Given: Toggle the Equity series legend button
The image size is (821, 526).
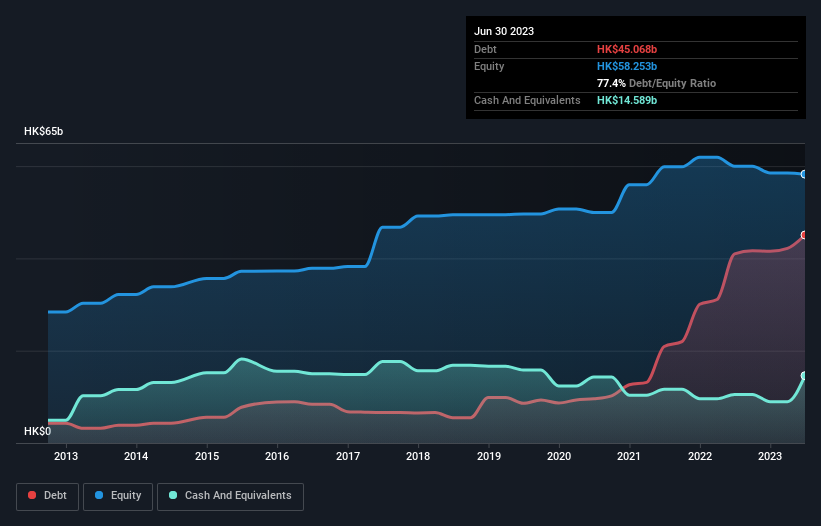Looking at the screenshot, I should [118, 496].
